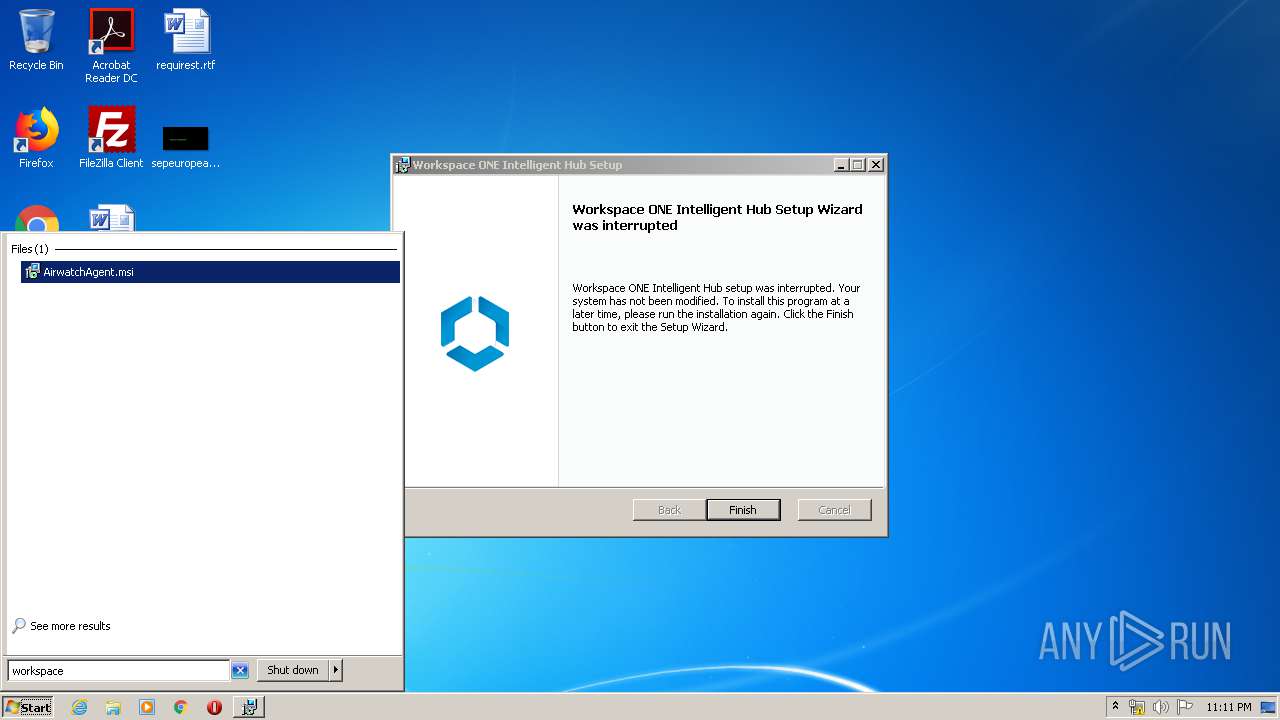
Task: Maximize the Workspace ONE Setup window
Action: [858, 165]
